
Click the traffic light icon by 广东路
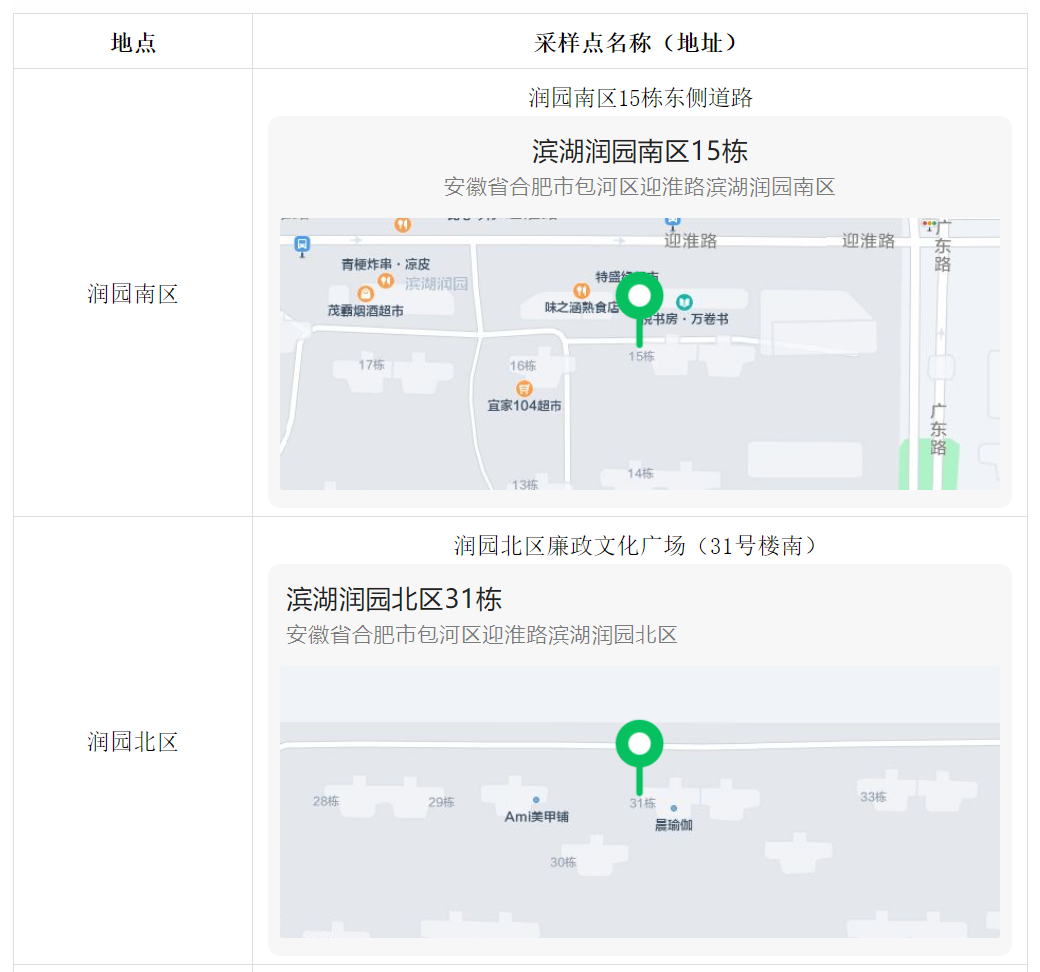pos(929,227)
